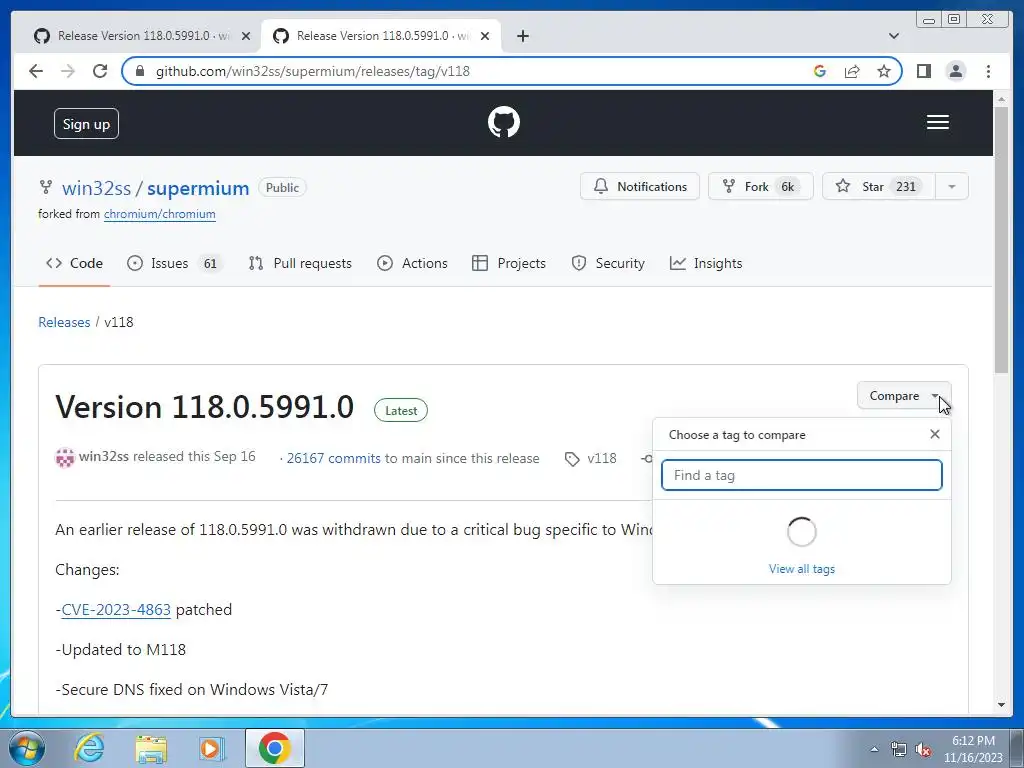Star the repository with Star button
The image size is (1024, 768).
pos(879,187)
